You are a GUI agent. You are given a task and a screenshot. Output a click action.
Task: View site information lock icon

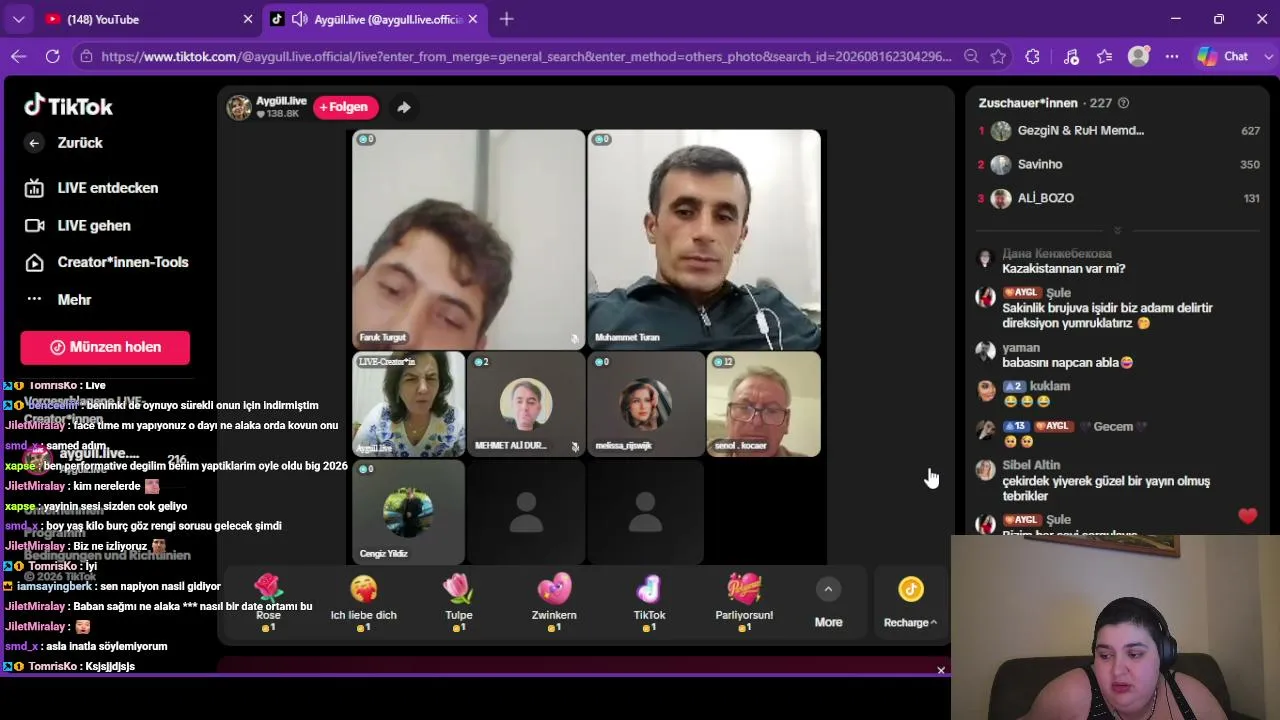tap(85, 57)
